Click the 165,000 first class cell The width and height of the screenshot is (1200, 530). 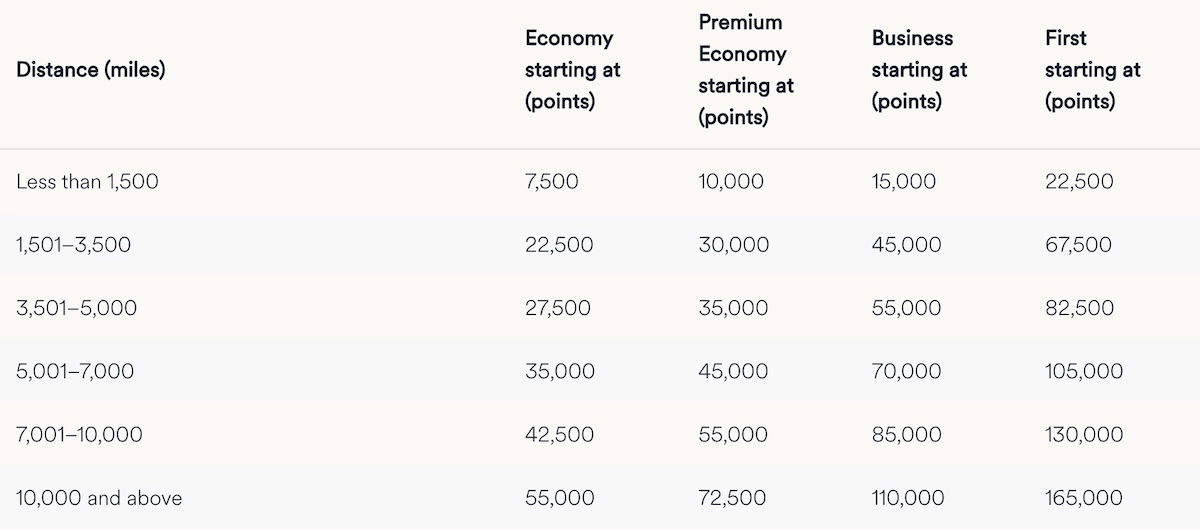click(x=1083, y=498)
